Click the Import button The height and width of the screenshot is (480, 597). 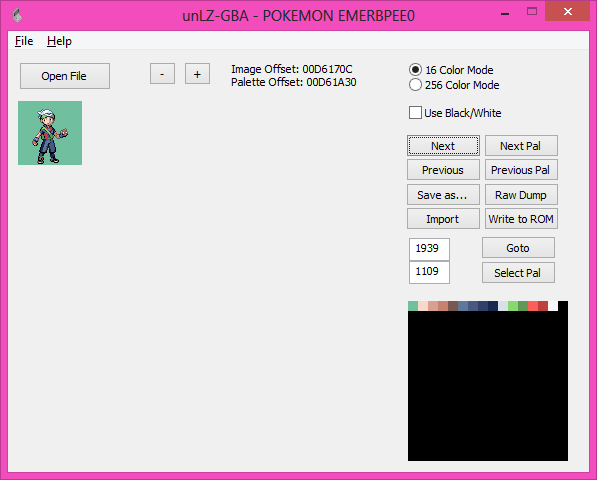pyautogui.click(x=443, y=218)
